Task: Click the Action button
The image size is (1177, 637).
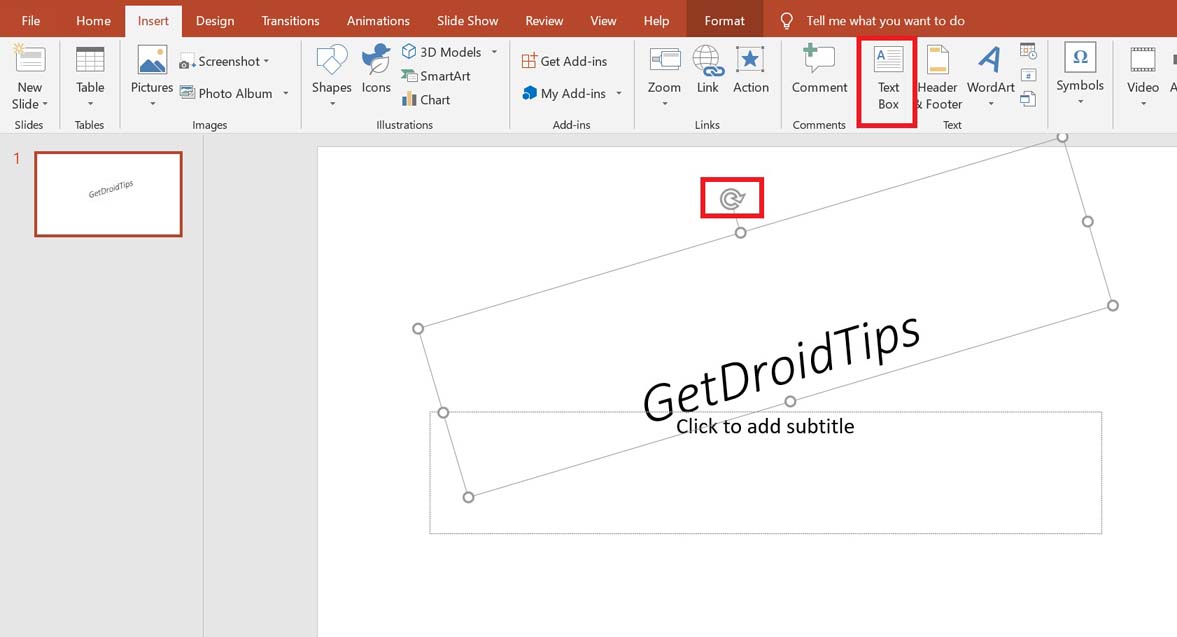Action: [751, 71]
